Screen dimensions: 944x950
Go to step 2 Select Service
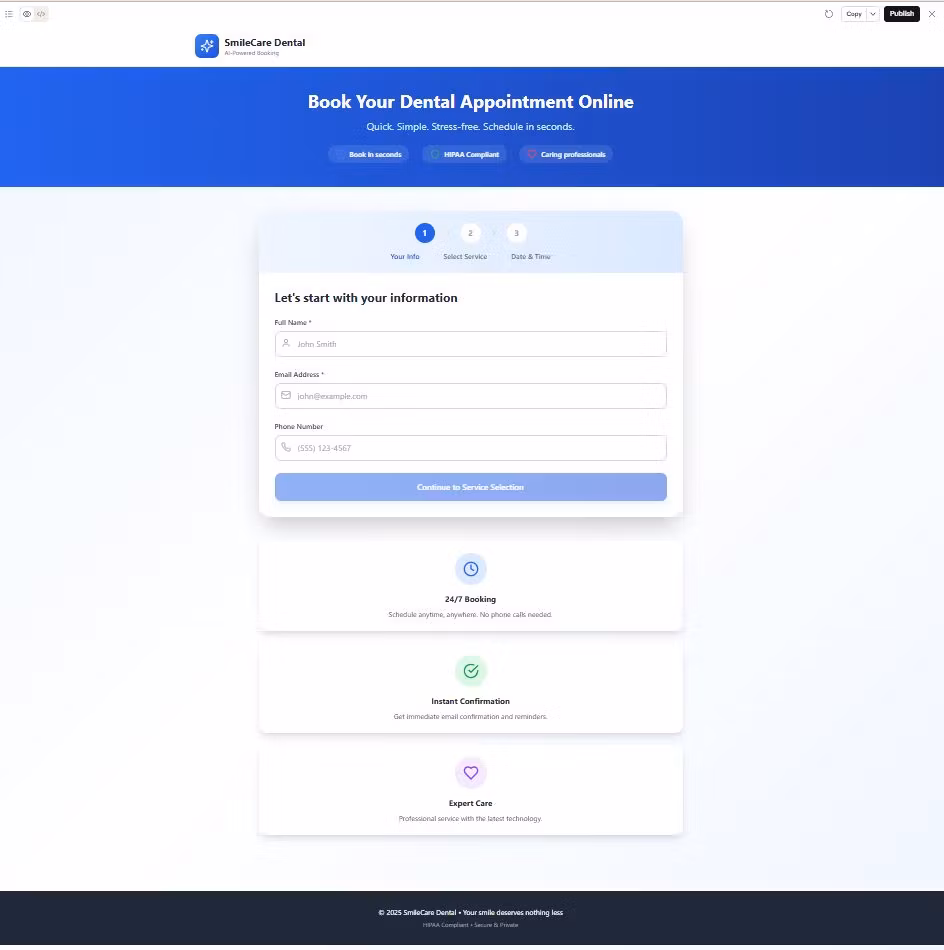pos(470,234)
